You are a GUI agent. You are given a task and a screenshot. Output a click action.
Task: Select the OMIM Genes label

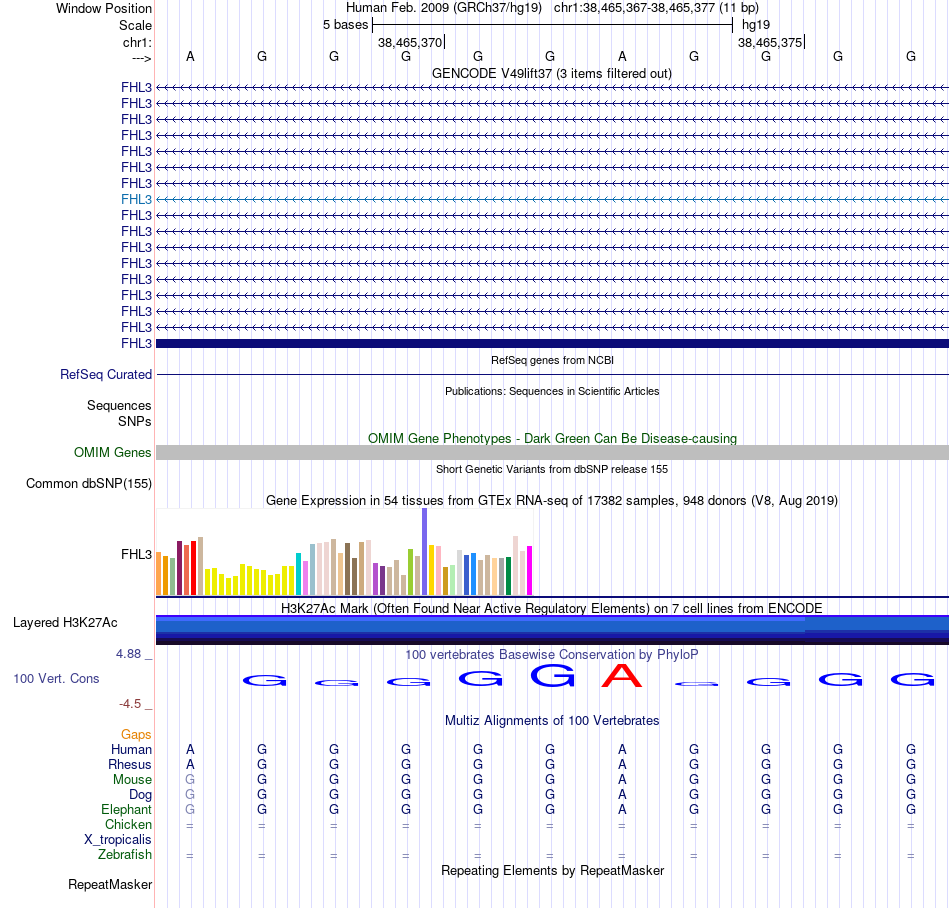tap(113, 452)
